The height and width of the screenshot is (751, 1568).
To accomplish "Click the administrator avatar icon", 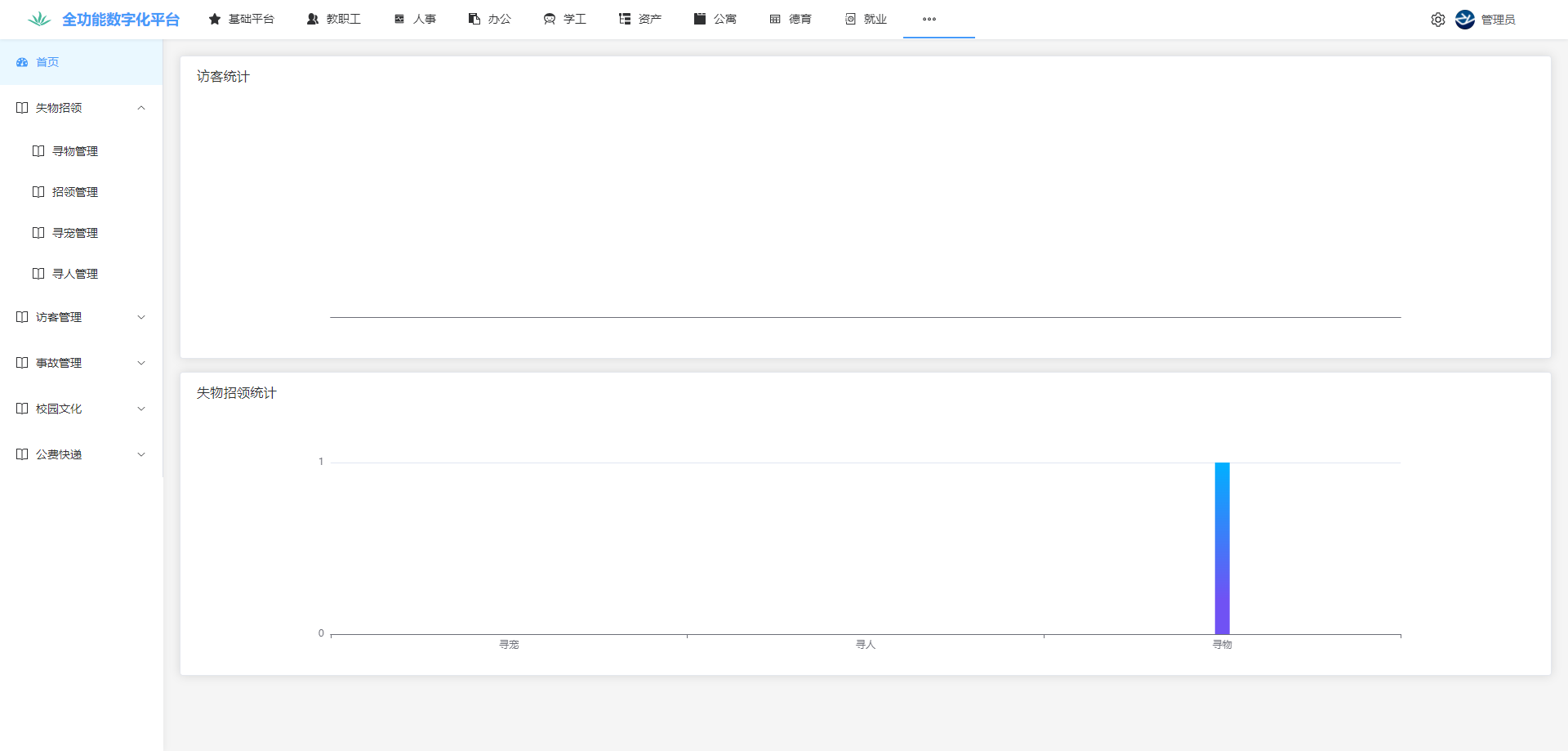I will [x=1464, y=20].
